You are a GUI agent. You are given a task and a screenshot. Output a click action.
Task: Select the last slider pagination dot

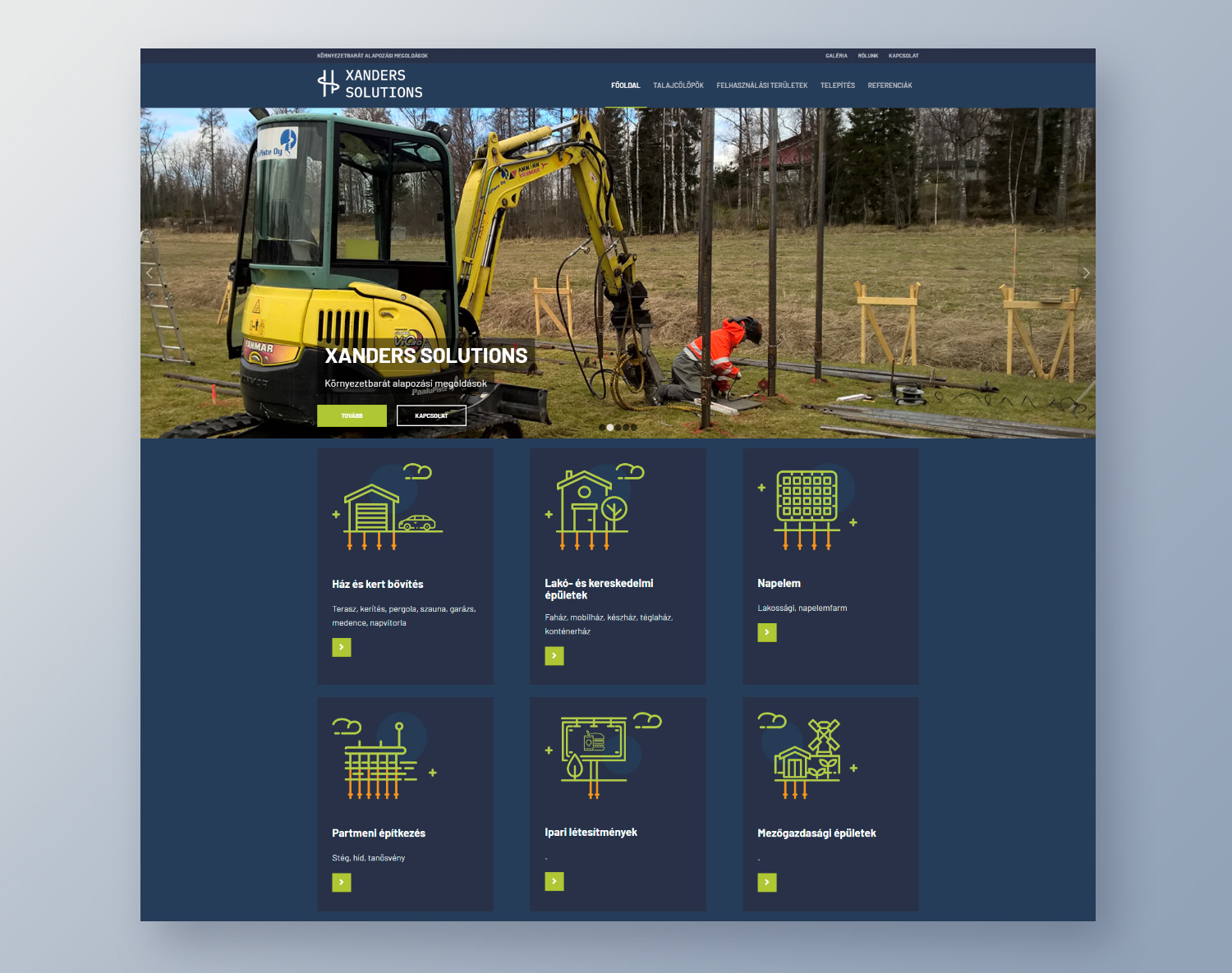pyautogui.click(x=633, y=427)
